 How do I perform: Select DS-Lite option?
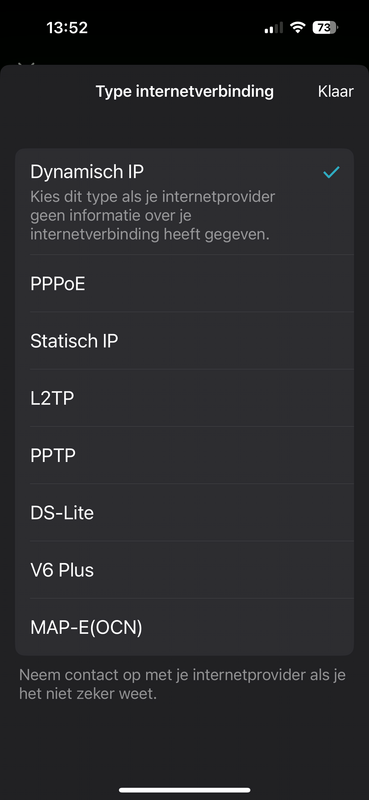184,512
